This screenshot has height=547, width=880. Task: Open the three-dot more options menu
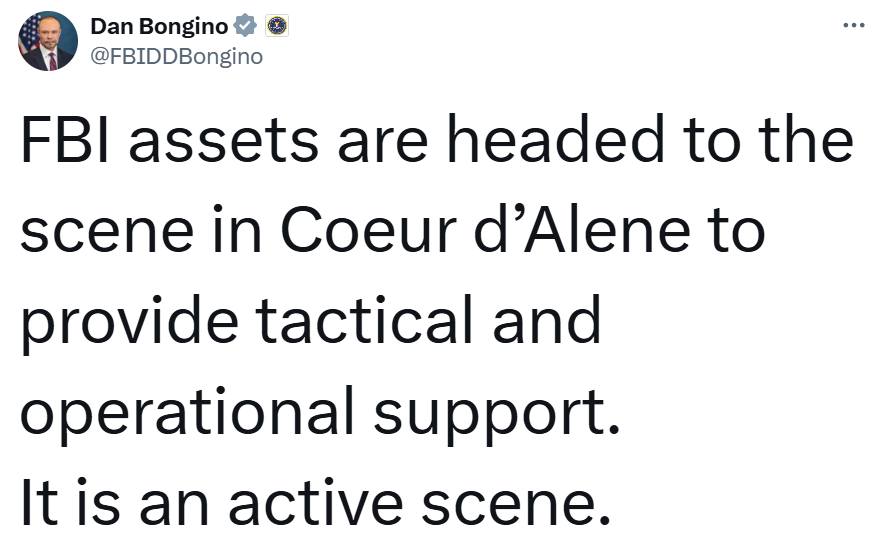(854, 25)
